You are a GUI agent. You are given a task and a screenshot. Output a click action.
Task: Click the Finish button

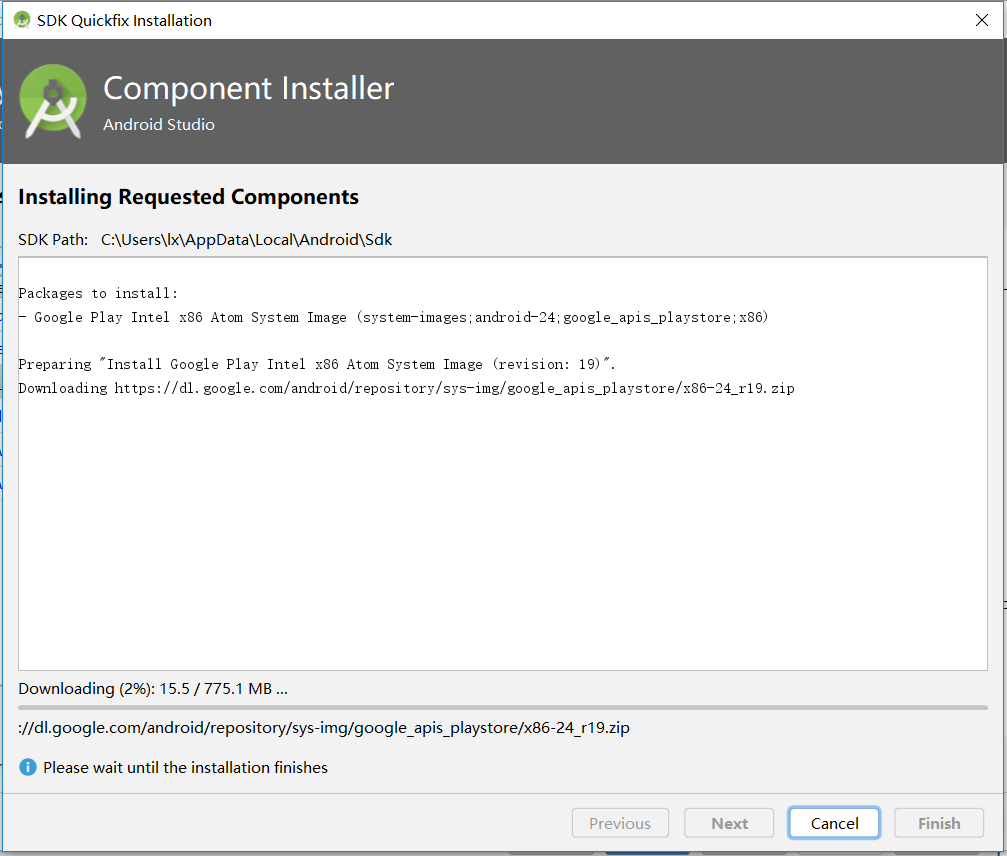tap(938, 823)
